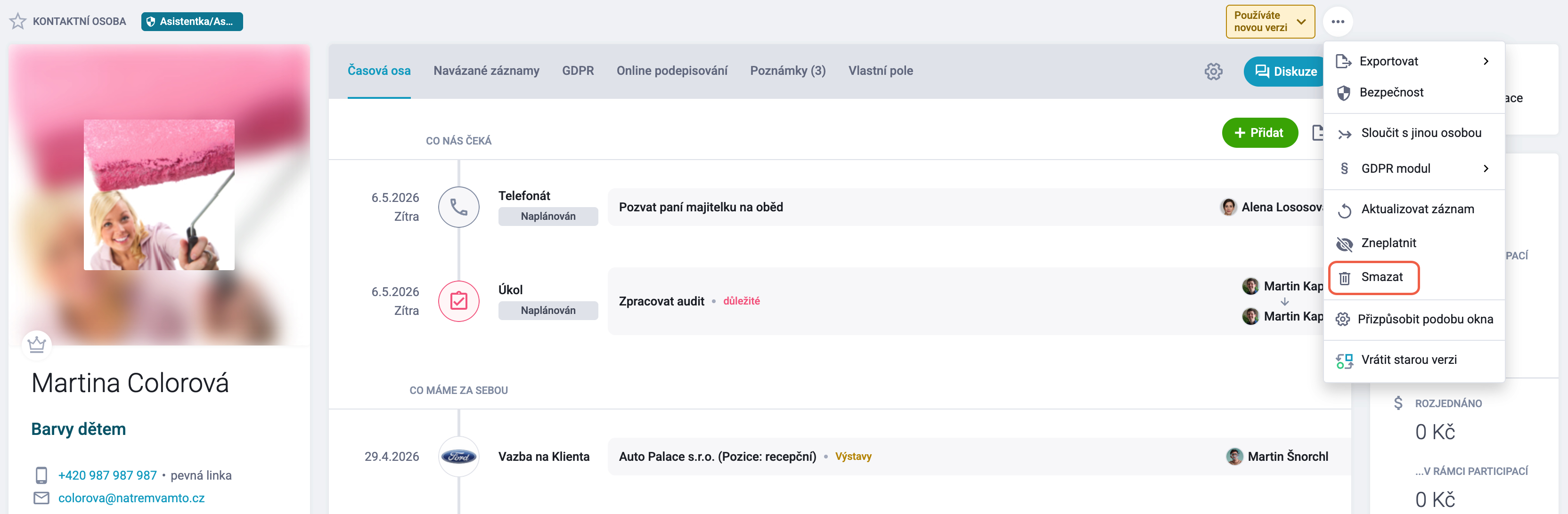Mark contact as favorite with star icon
Screen dimensions: 1568x514
point(17,21)
